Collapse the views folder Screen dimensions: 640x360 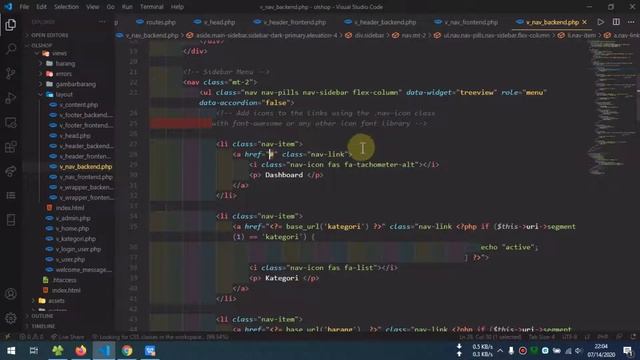[x=58, y=53]
